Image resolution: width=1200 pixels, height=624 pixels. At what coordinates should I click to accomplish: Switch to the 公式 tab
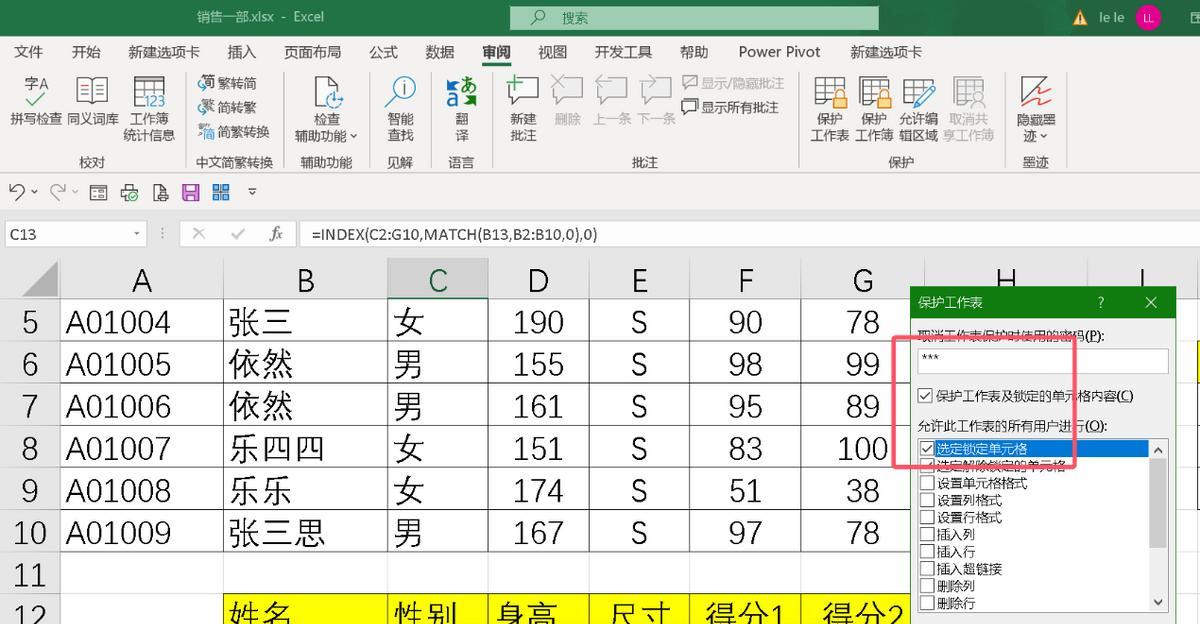pyautogui.click(x=383, y=52)
